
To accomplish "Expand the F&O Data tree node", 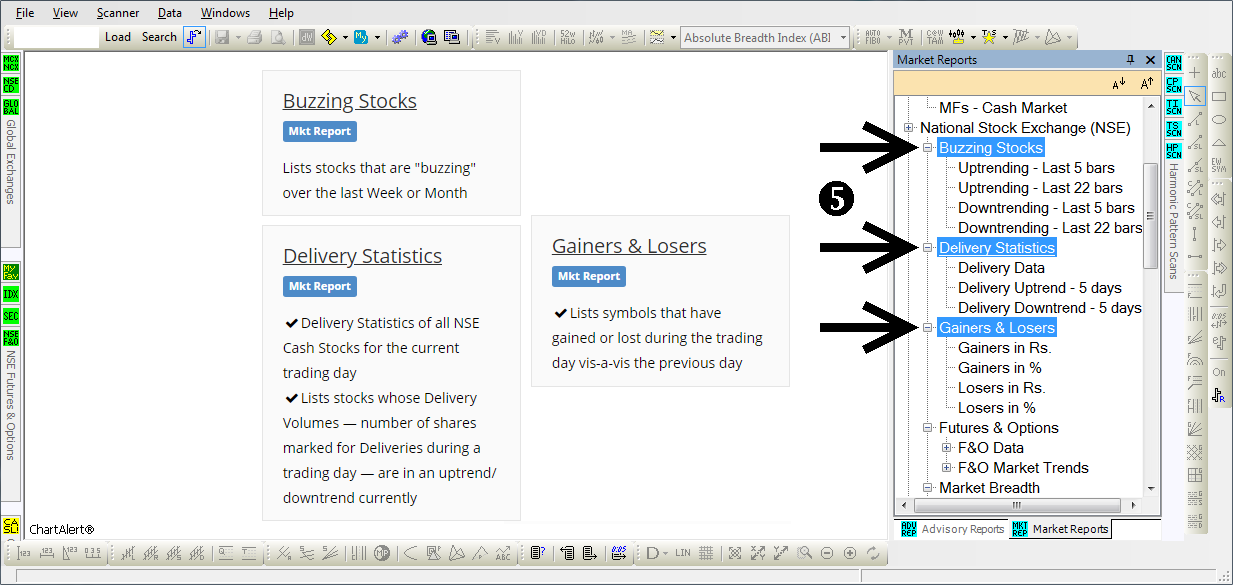I will [946, 448].
